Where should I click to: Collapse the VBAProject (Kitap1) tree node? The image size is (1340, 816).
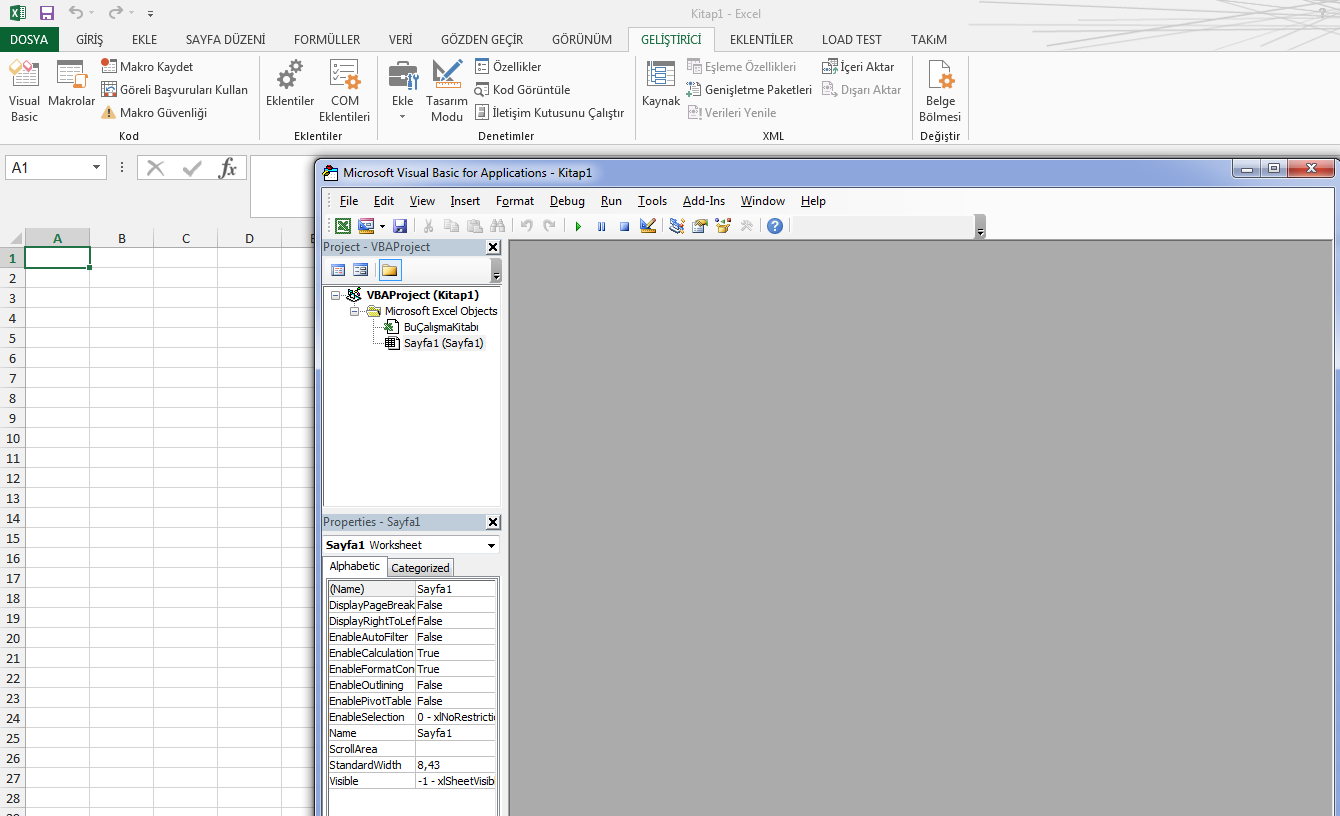(336, 295)
